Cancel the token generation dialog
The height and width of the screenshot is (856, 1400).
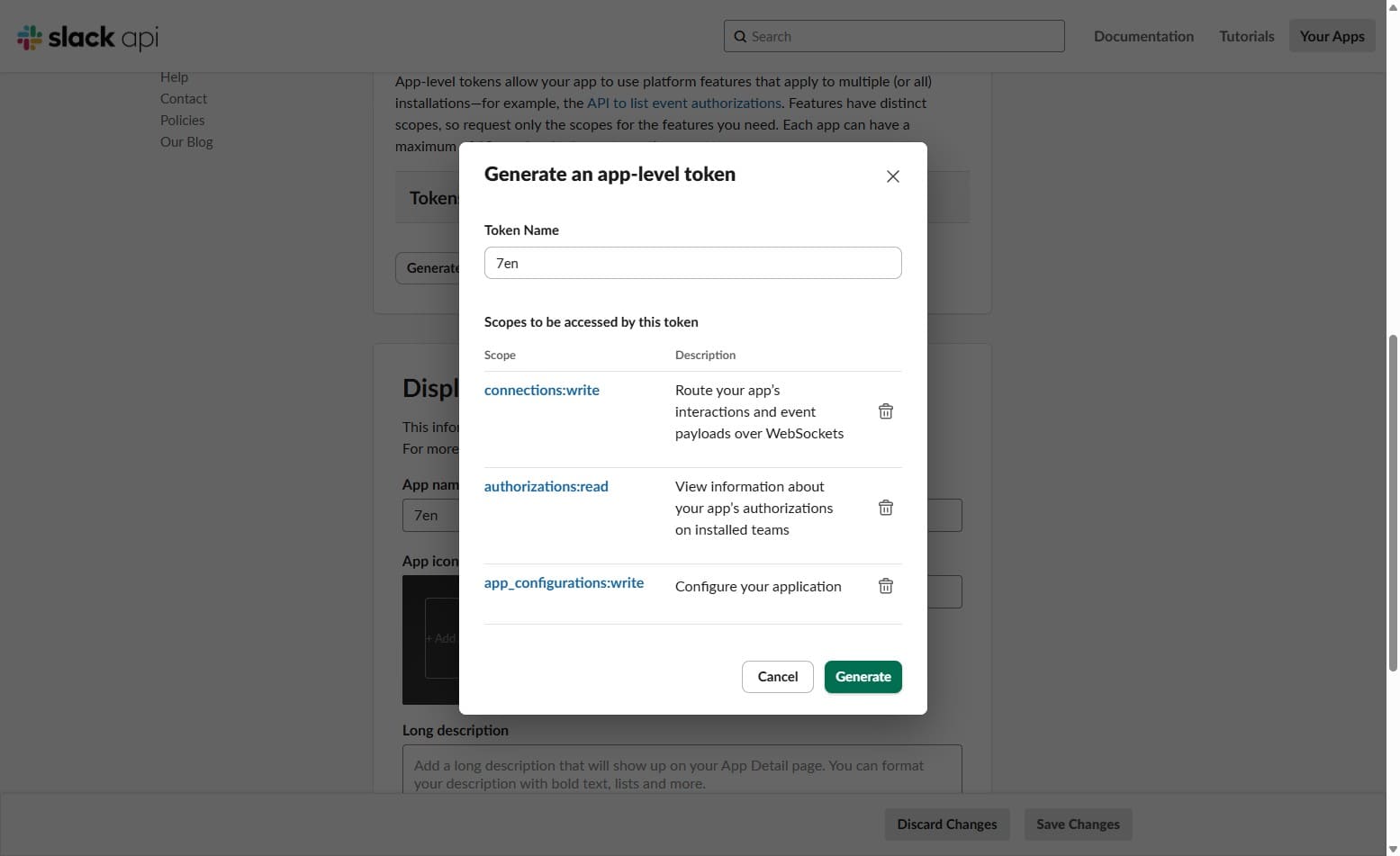[778, 677]
